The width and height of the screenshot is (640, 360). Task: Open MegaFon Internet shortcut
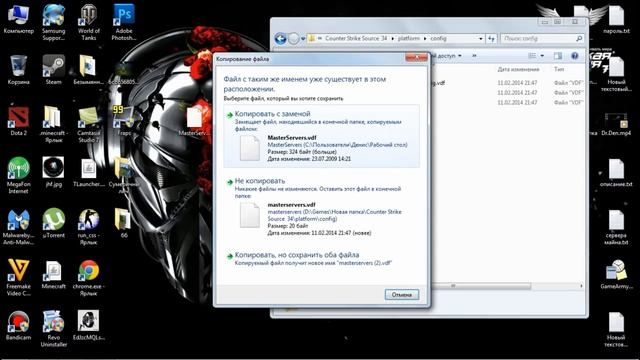(x=18, y=176)
